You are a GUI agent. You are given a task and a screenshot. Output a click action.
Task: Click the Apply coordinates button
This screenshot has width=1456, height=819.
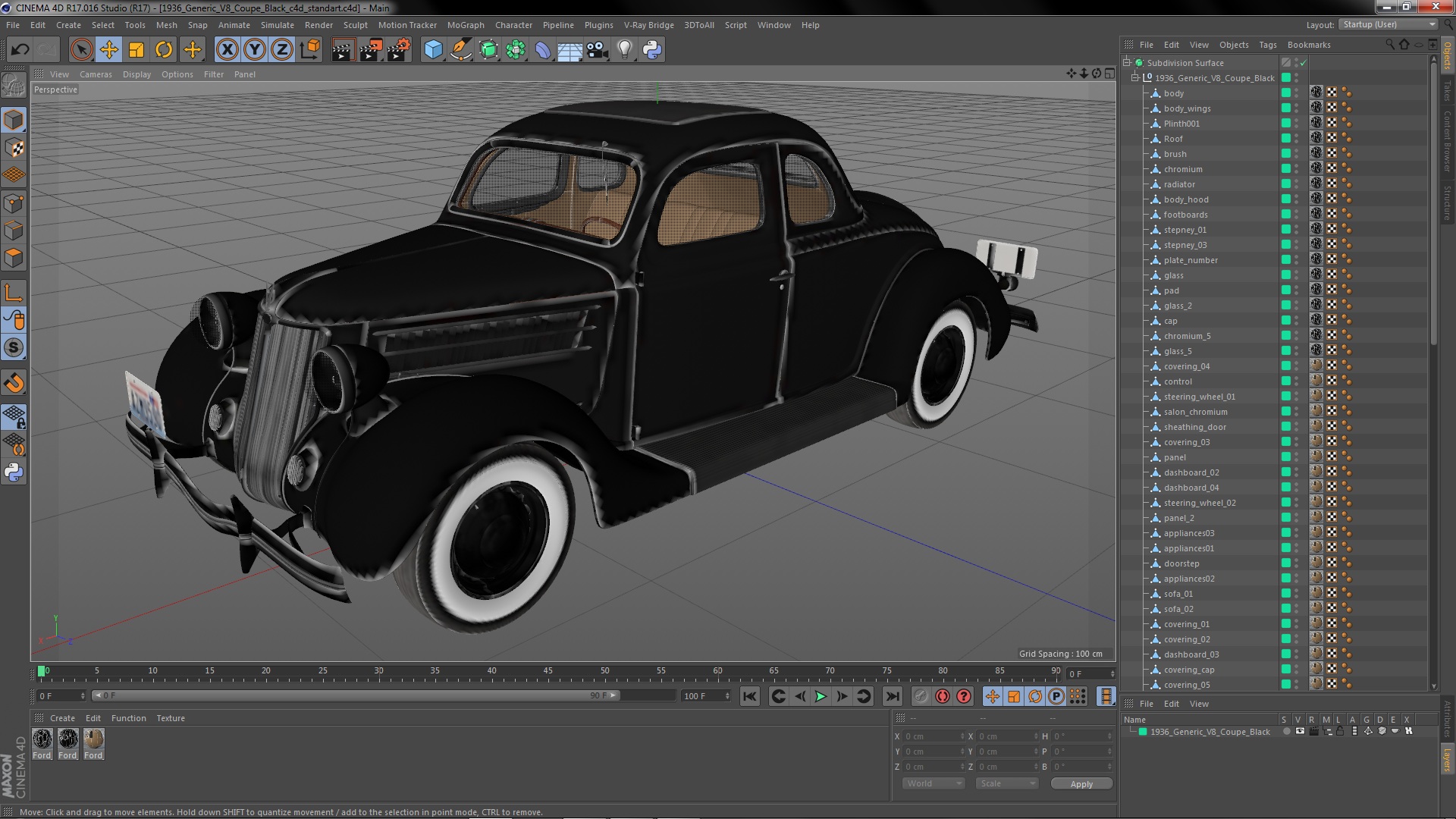(1081, 784)
